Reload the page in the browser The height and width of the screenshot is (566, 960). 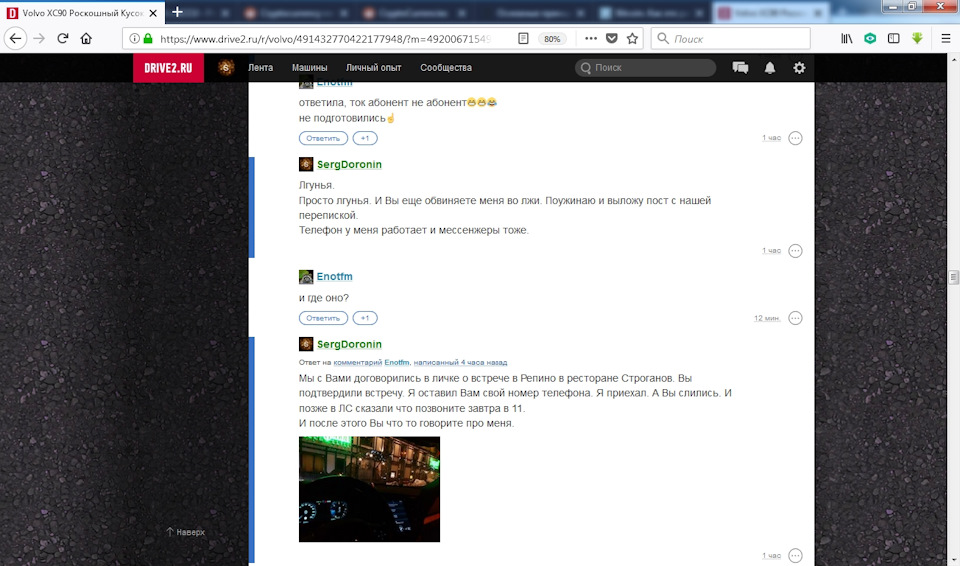pos(62,39)
